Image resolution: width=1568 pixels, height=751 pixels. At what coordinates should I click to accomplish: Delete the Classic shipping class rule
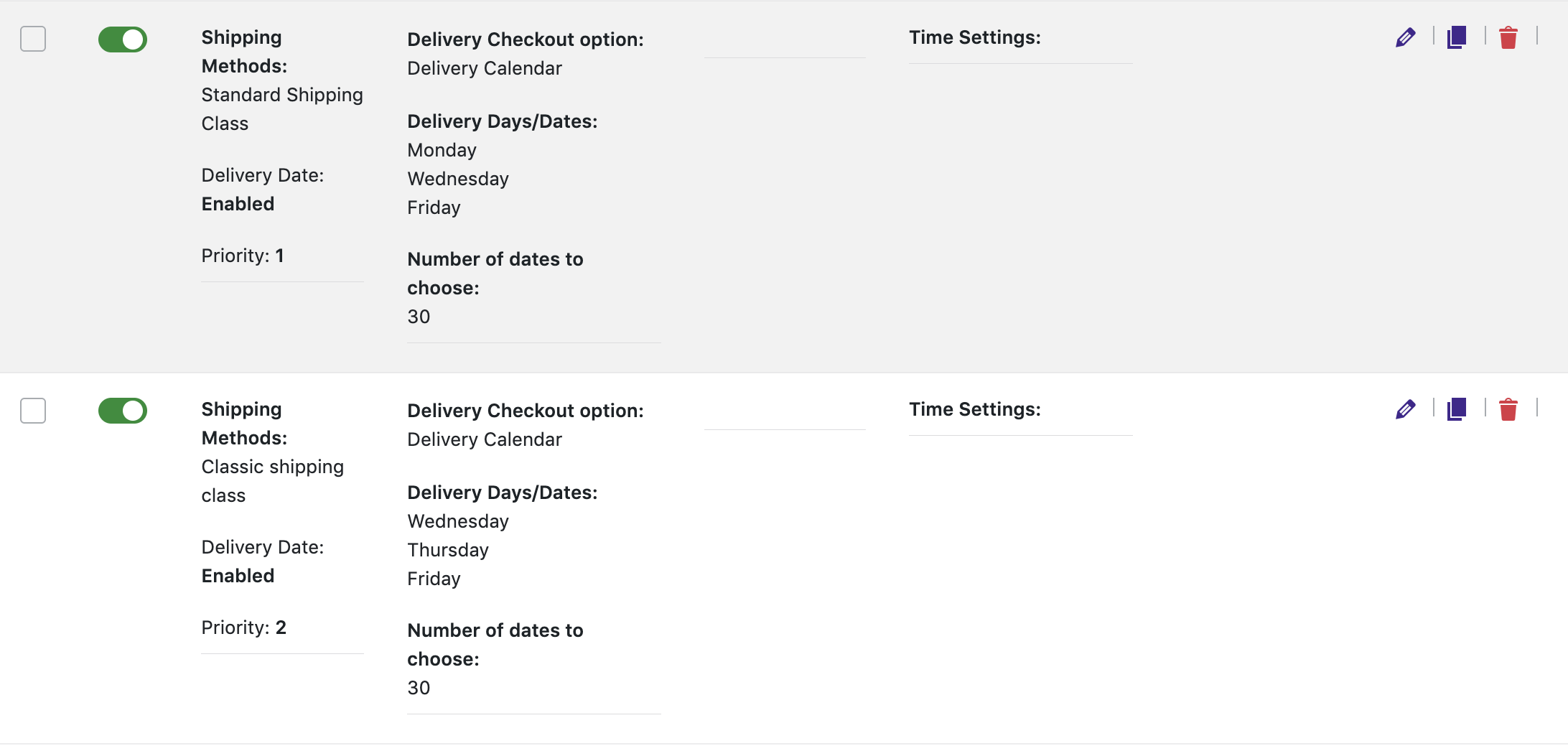click(1508, 409)
